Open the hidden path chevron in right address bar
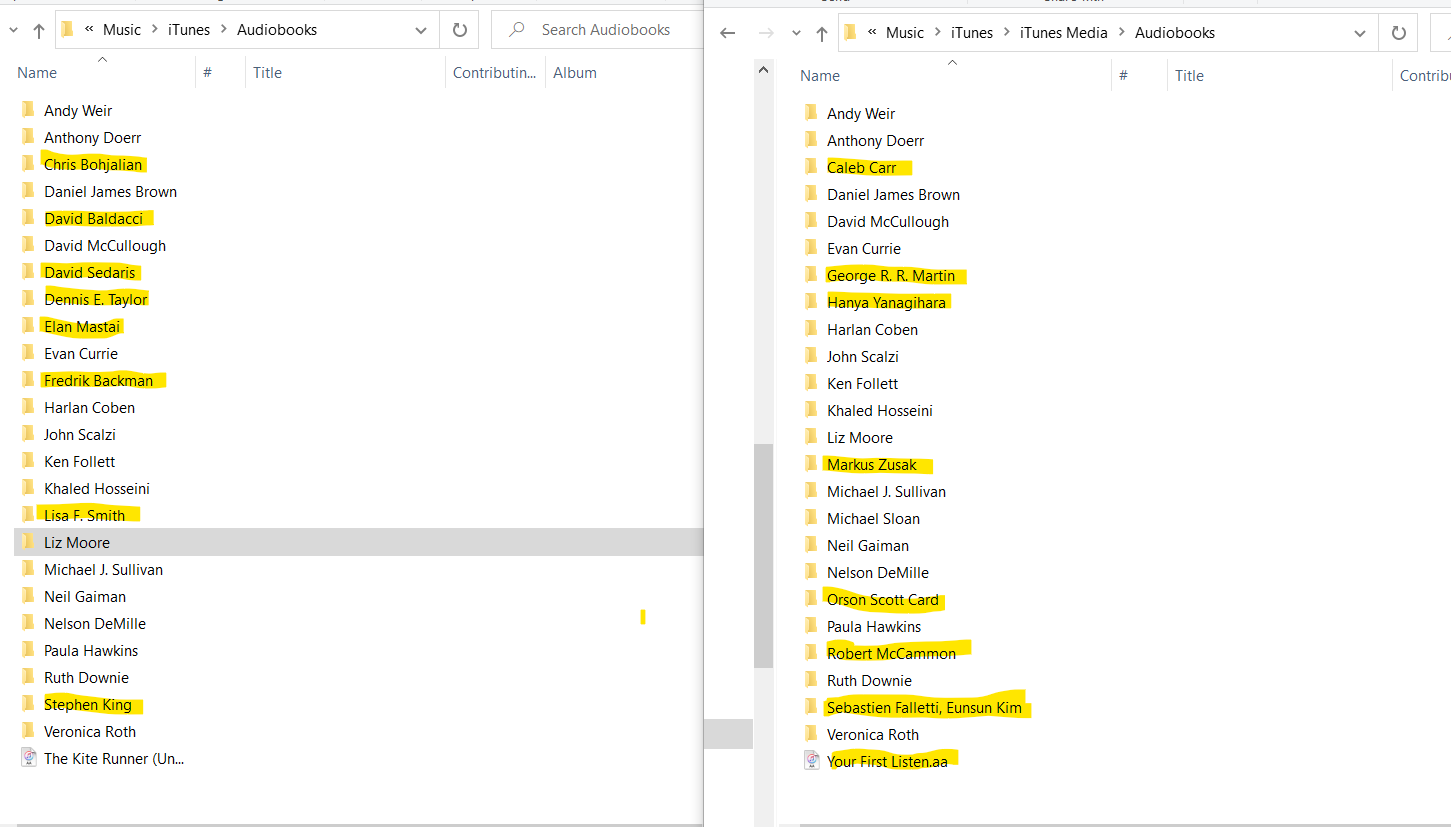Screen dimensions: 1451x827 pyautogui.click(x=873, y=33)
